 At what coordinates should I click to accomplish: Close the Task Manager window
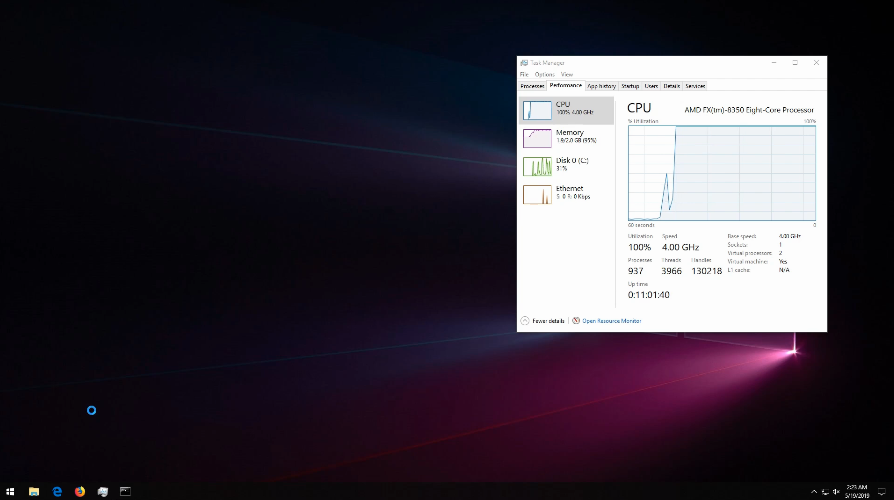pos(816,63)
